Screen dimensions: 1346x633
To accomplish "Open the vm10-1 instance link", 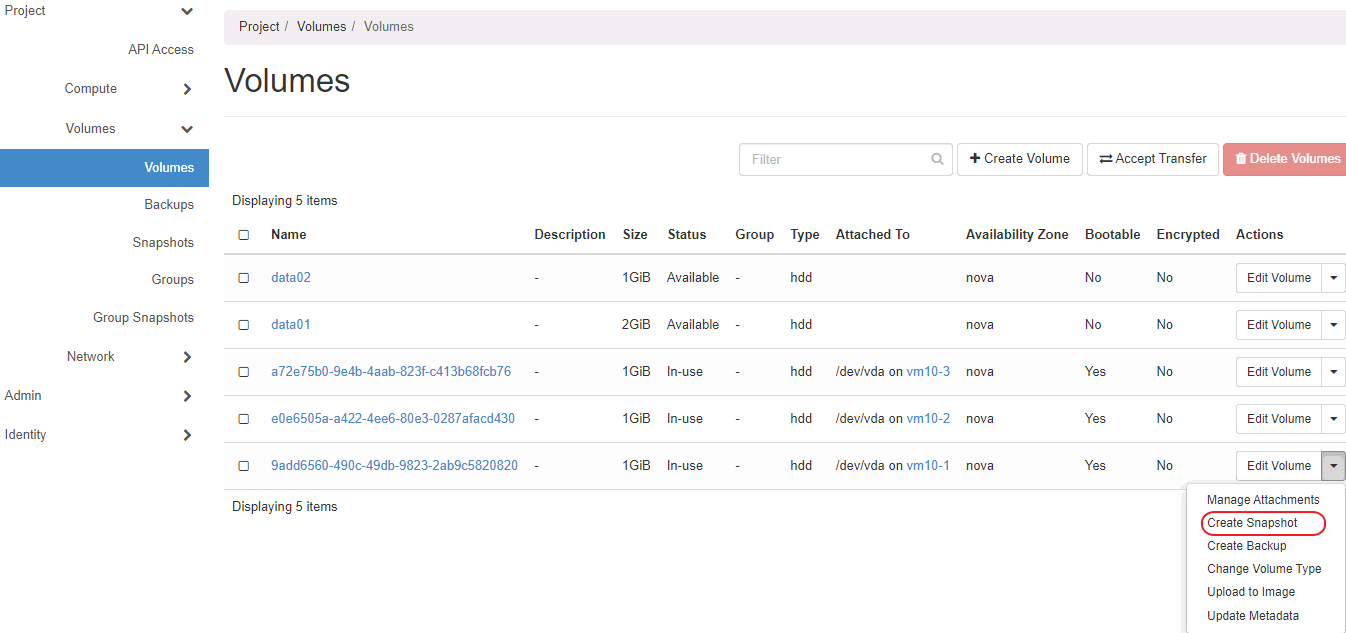I will (x=928, y=466).
